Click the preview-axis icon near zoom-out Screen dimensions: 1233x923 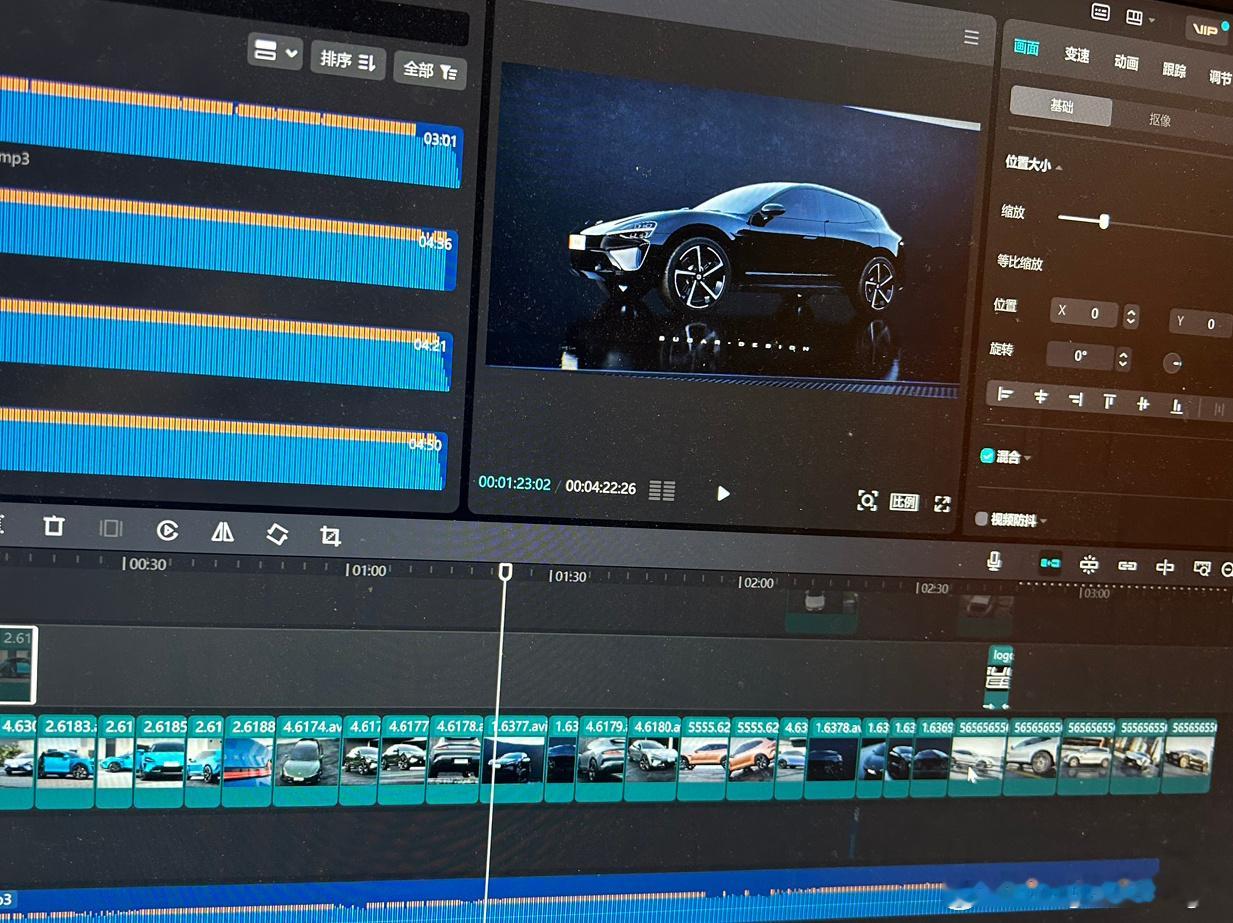1202,568
